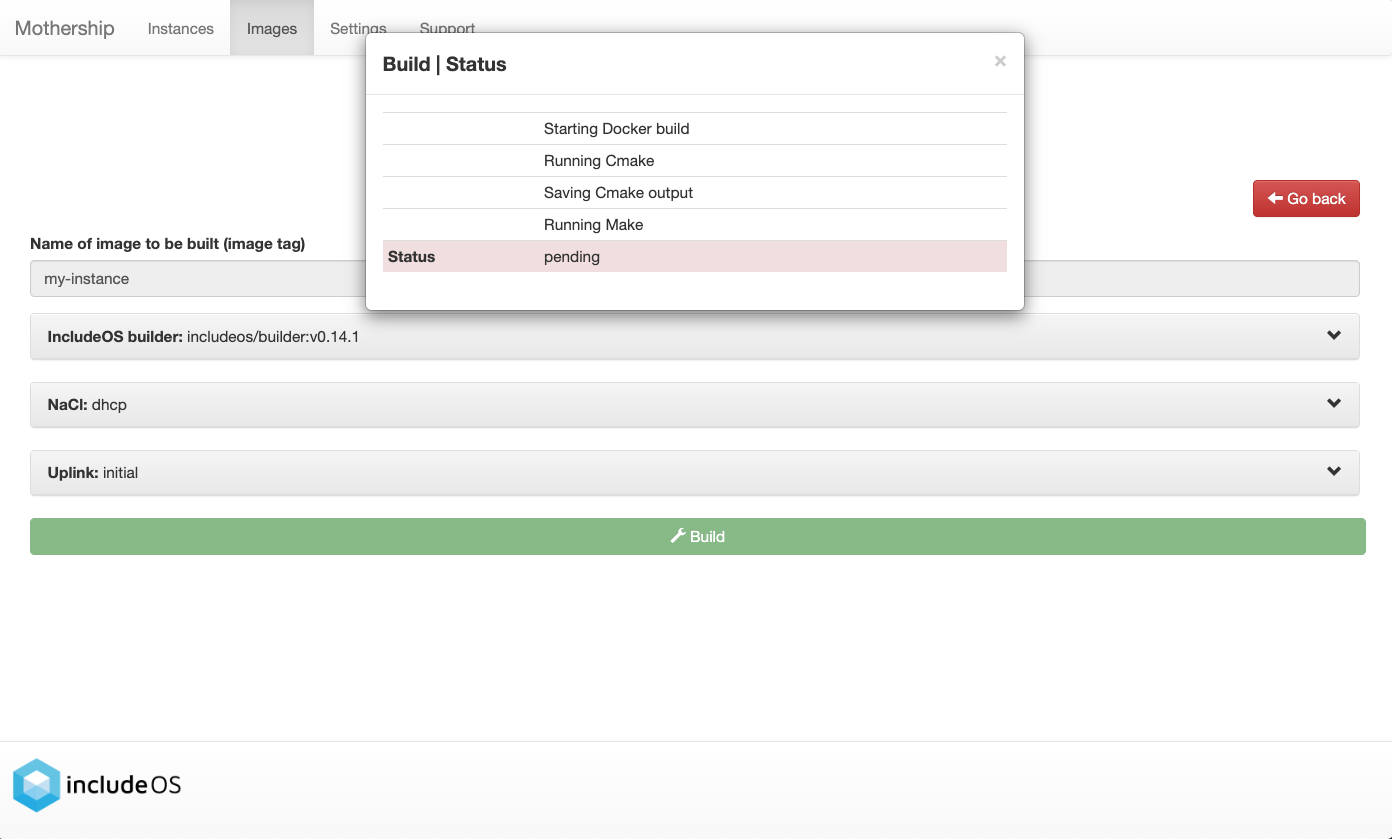The image size is (1392, 839).
Task: Click the Uplink: initial panel heading
Action: click(695, 473)
